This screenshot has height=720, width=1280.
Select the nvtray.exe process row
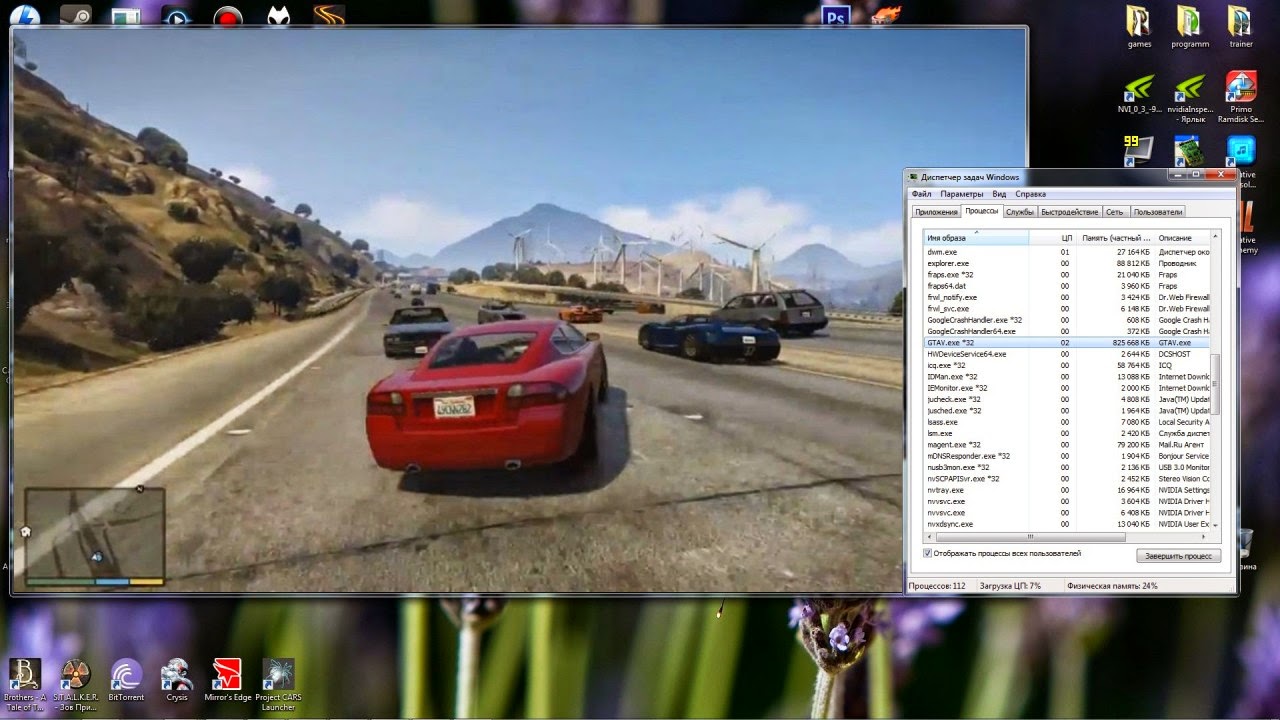tap(1067, 490)
